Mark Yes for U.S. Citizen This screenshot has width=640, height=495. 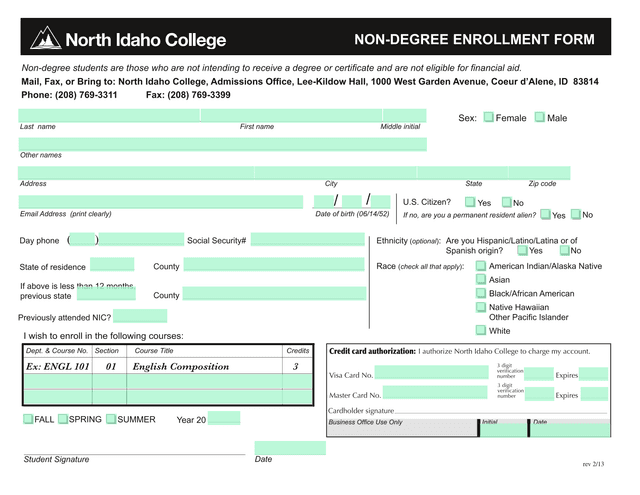tap(470, 202)
